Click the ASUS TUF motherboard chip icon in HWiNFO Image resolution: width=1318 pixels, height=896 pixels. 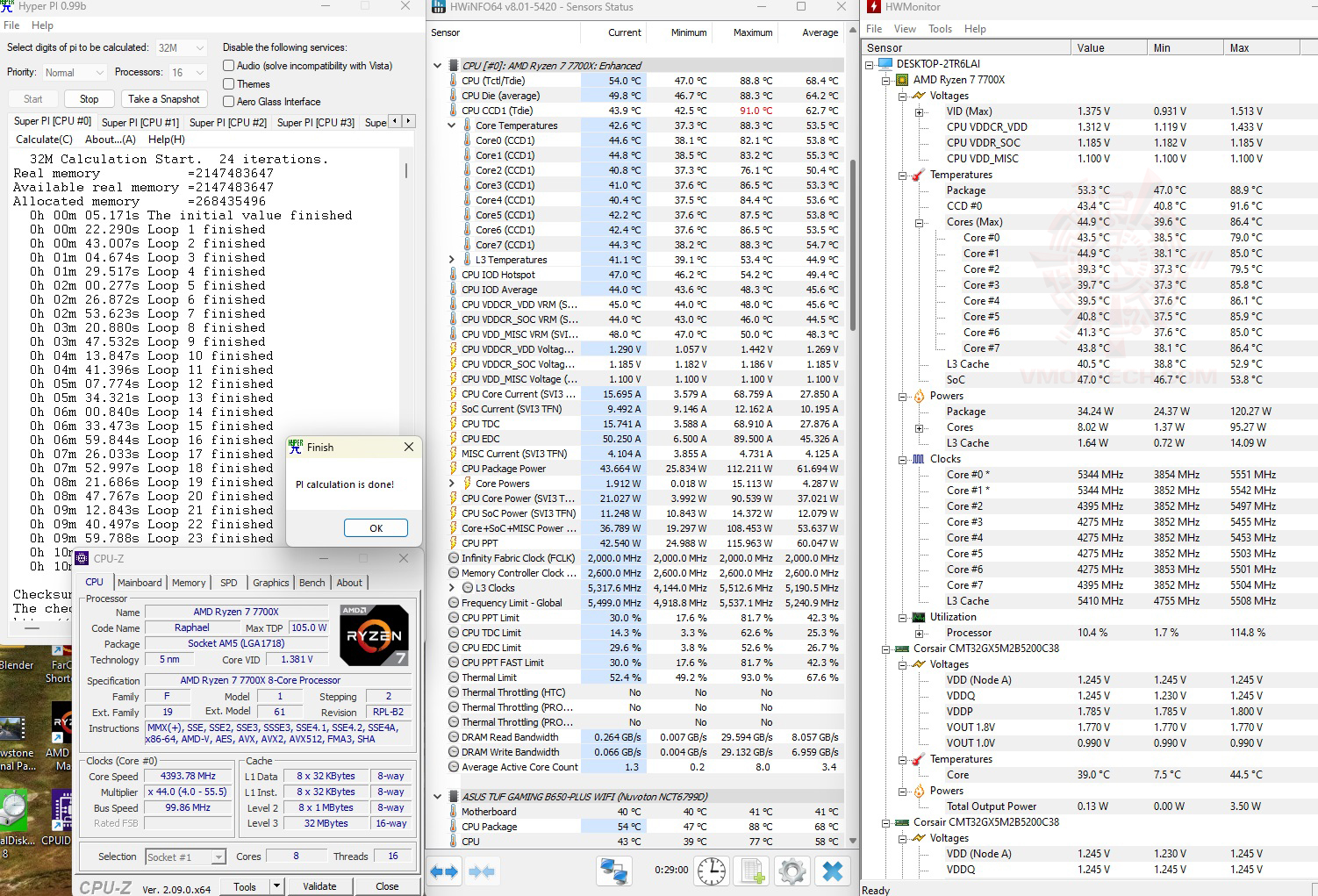click(454, 797)
